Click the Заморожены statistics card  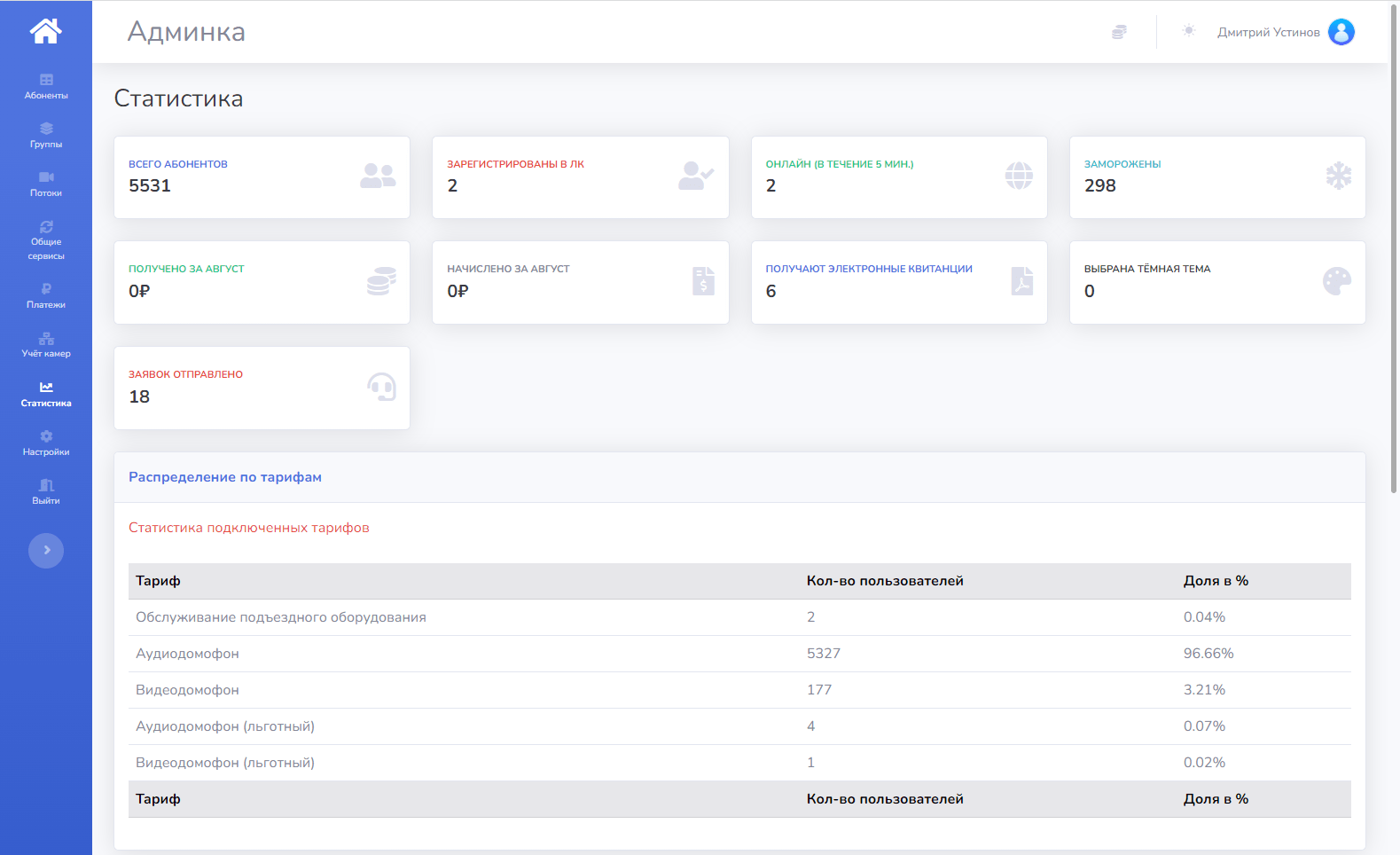tap(1216, 177)
